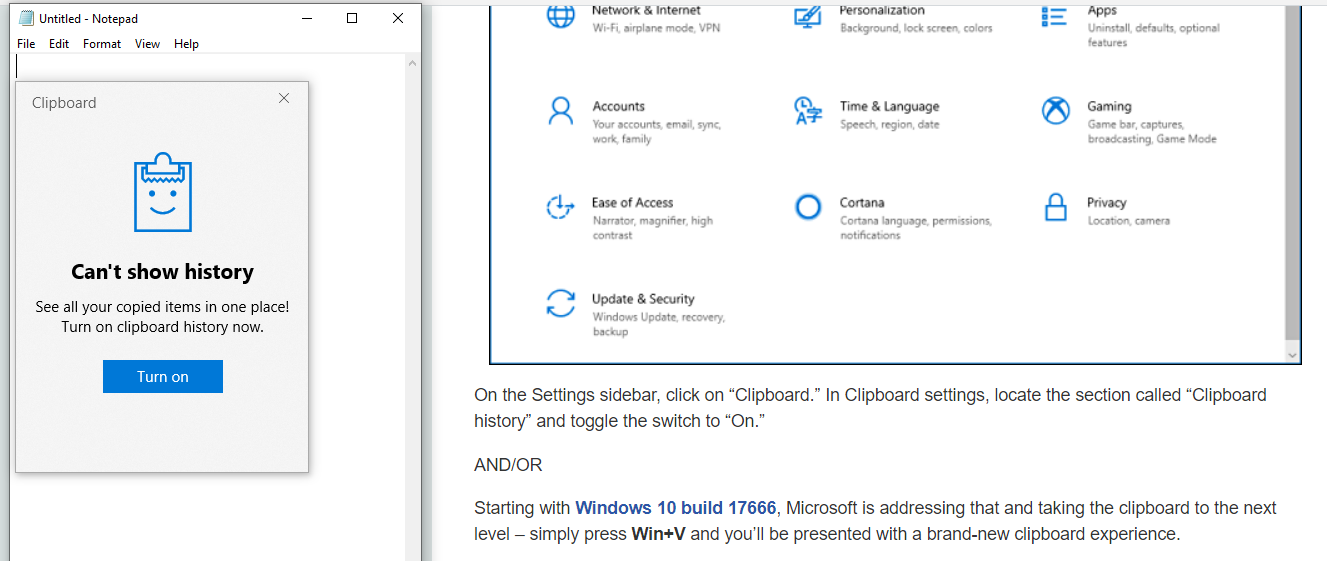This screenshot has height=561, width=1327.
Task: Open the Accounts settings label
Action: (618, 106)
